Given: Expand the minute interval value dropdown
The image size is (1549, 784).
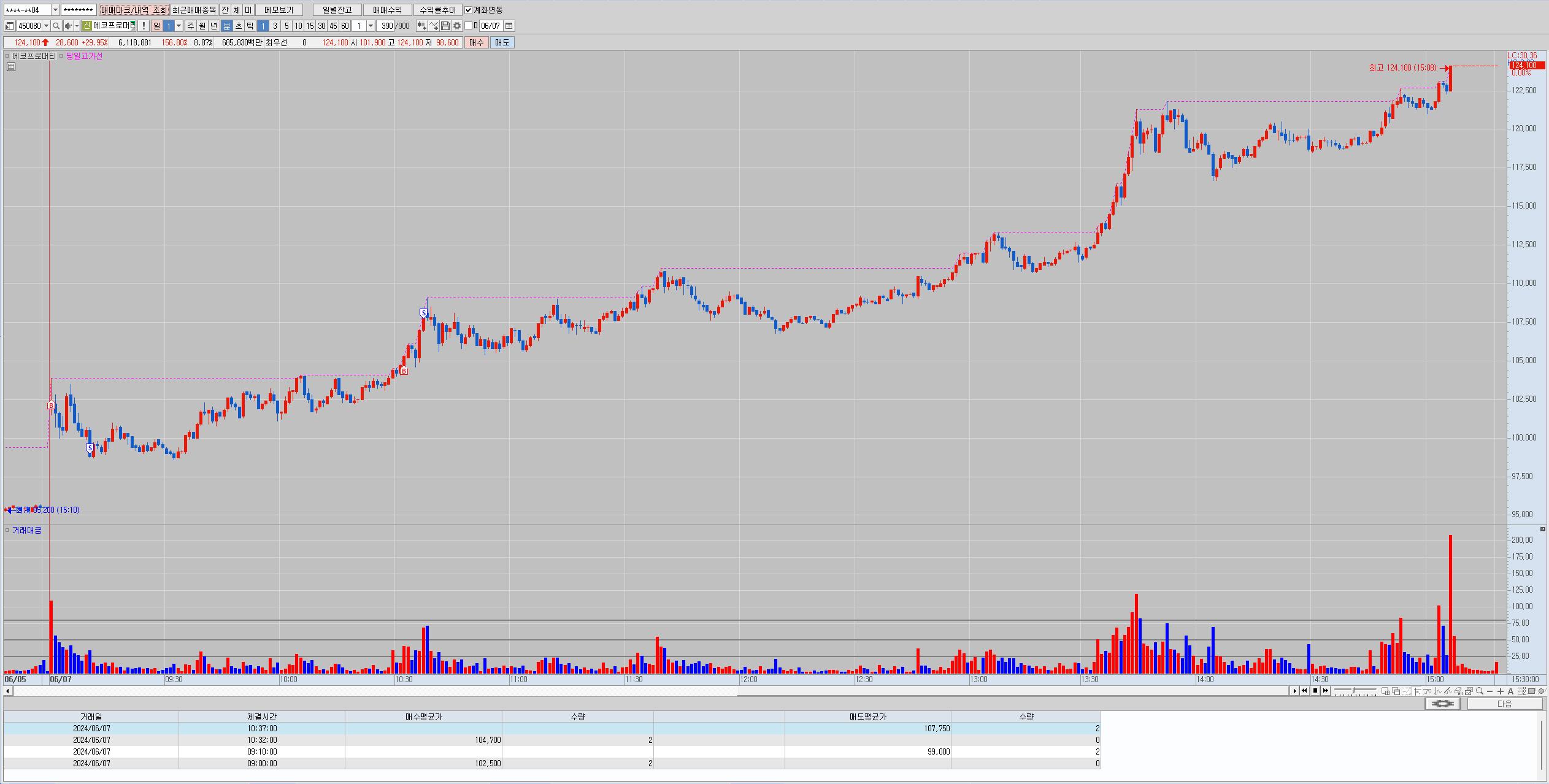Looking at the screenshot, I should tap(371, 26).
